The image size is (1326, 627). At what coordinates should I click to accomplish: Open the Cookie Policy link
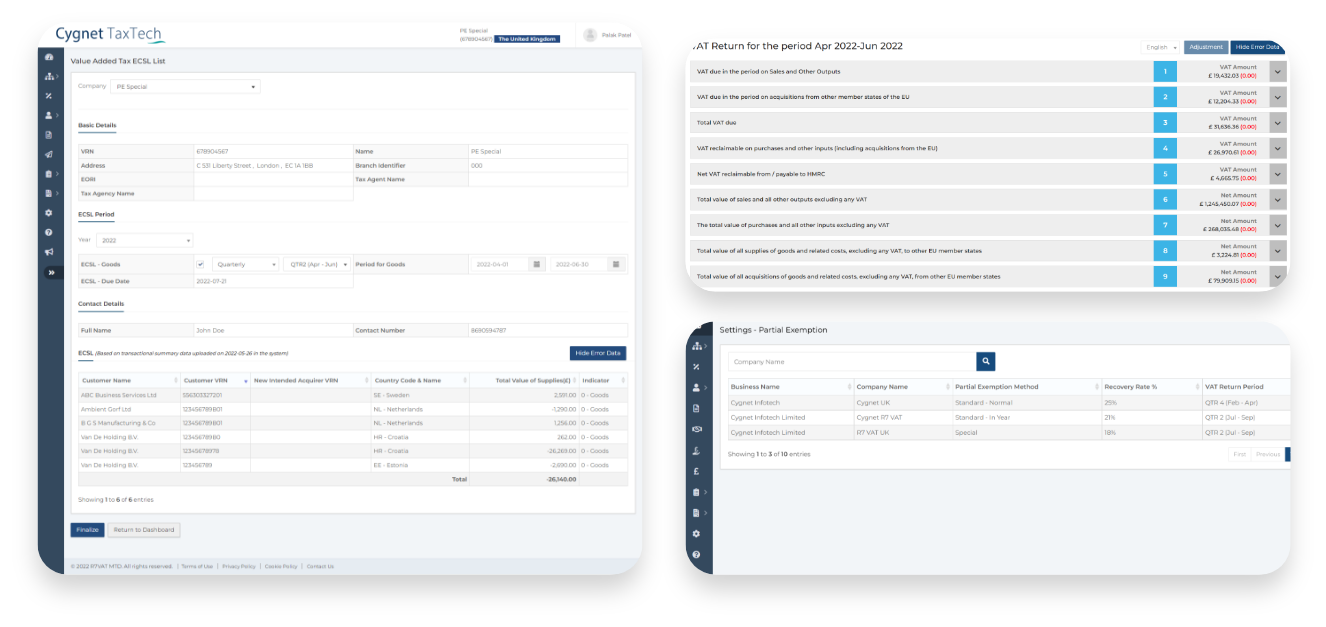pos(281,566)
